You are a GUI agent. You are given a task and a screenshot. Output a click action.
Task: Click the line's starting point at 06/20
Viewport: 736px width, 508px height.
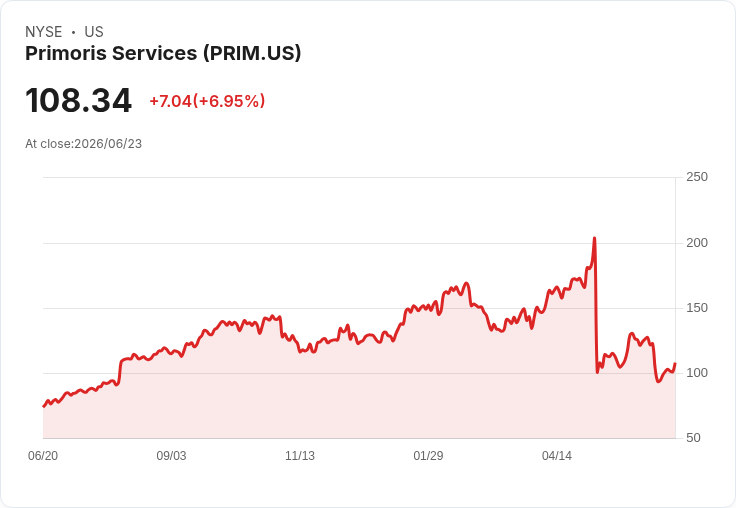(x=44, y=406)
